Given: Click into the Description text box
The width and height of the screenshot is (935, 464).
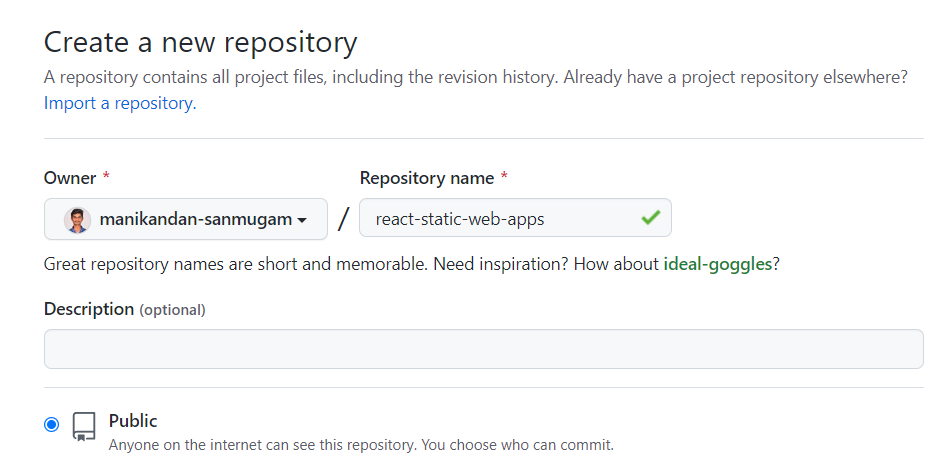Looking at the screenshot, I should pos(483,349).
